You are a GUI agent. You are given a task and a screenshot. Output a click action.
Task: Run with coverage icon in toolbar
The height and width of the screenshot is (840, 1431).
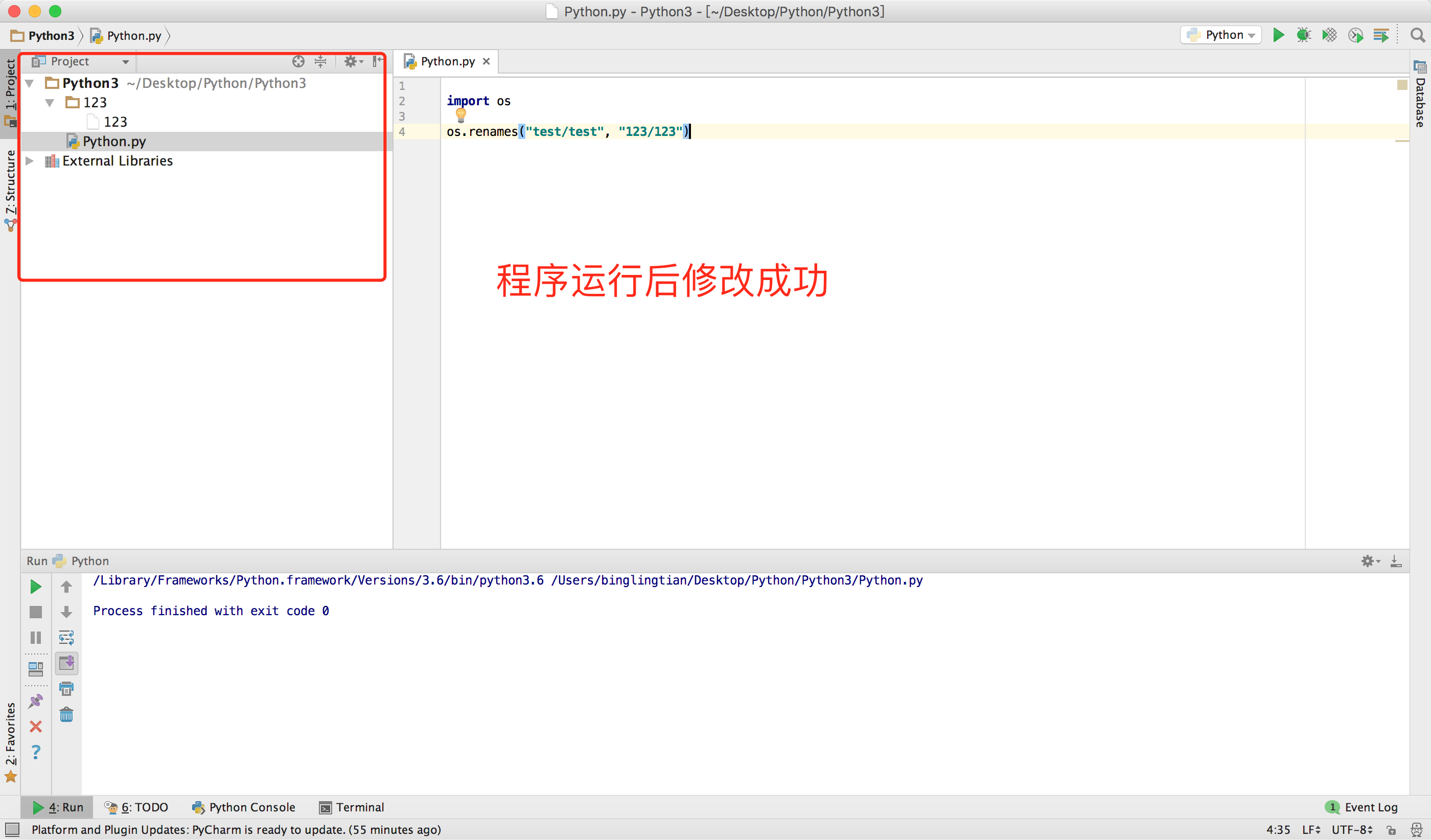click(x=1329, y=35)
